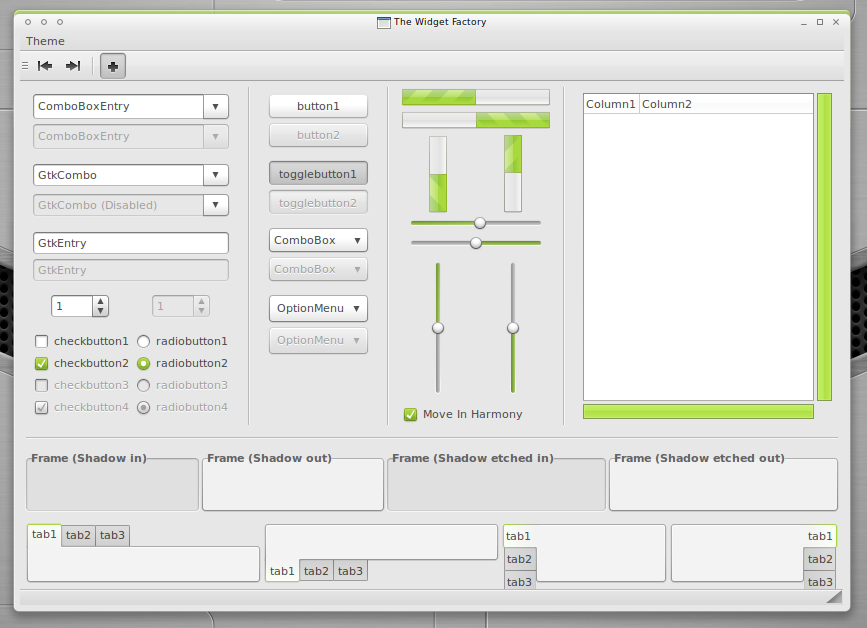
Task: Select tab1 in the right-tabbed notebook
Action: (820, 536)
